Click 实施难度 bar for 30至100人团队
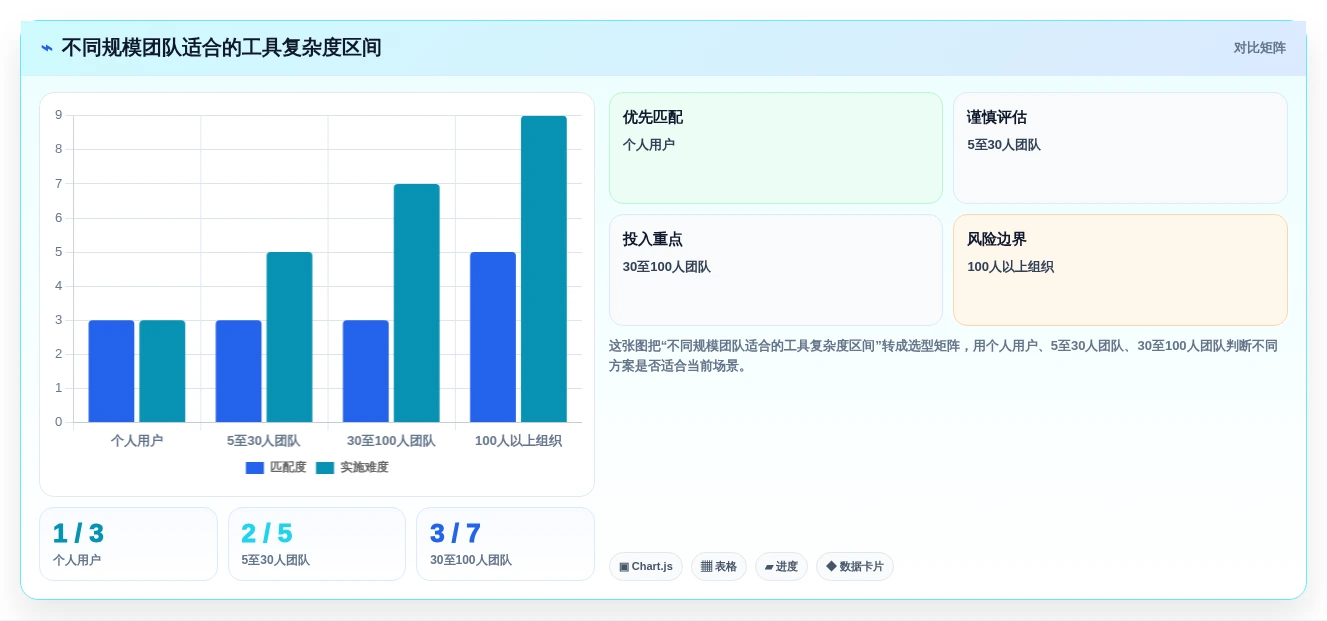Image resolution: width=1327 pixels, height=621 pixels. 417,303
